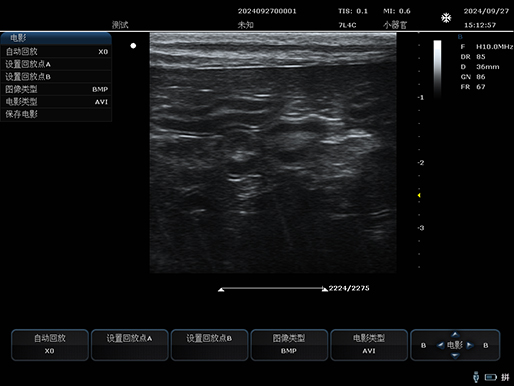
Task: Click the cine progress slider end marker
Action: tap(324, 289)
